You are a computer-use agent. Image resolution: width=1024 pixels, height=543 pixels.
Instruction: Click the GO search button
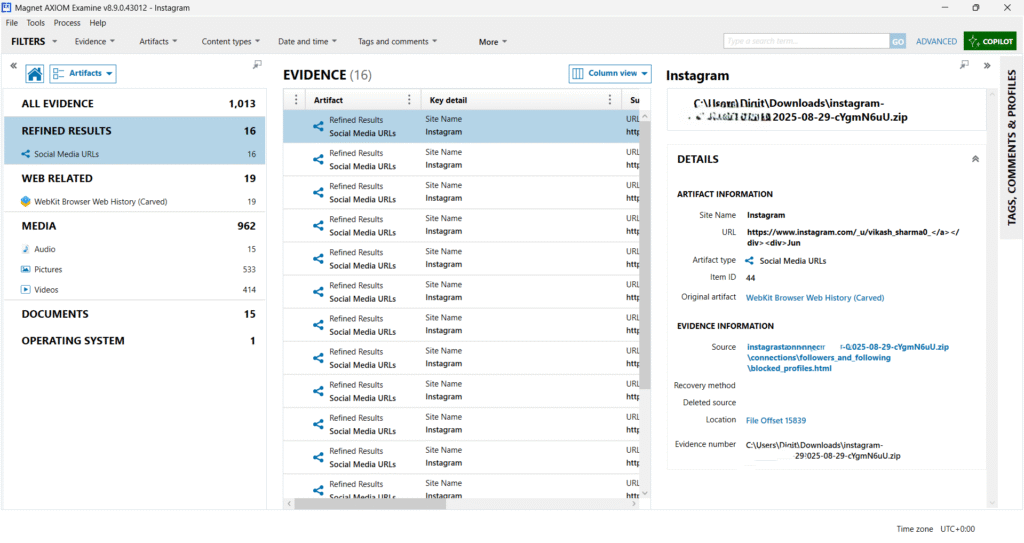point(898,41)
